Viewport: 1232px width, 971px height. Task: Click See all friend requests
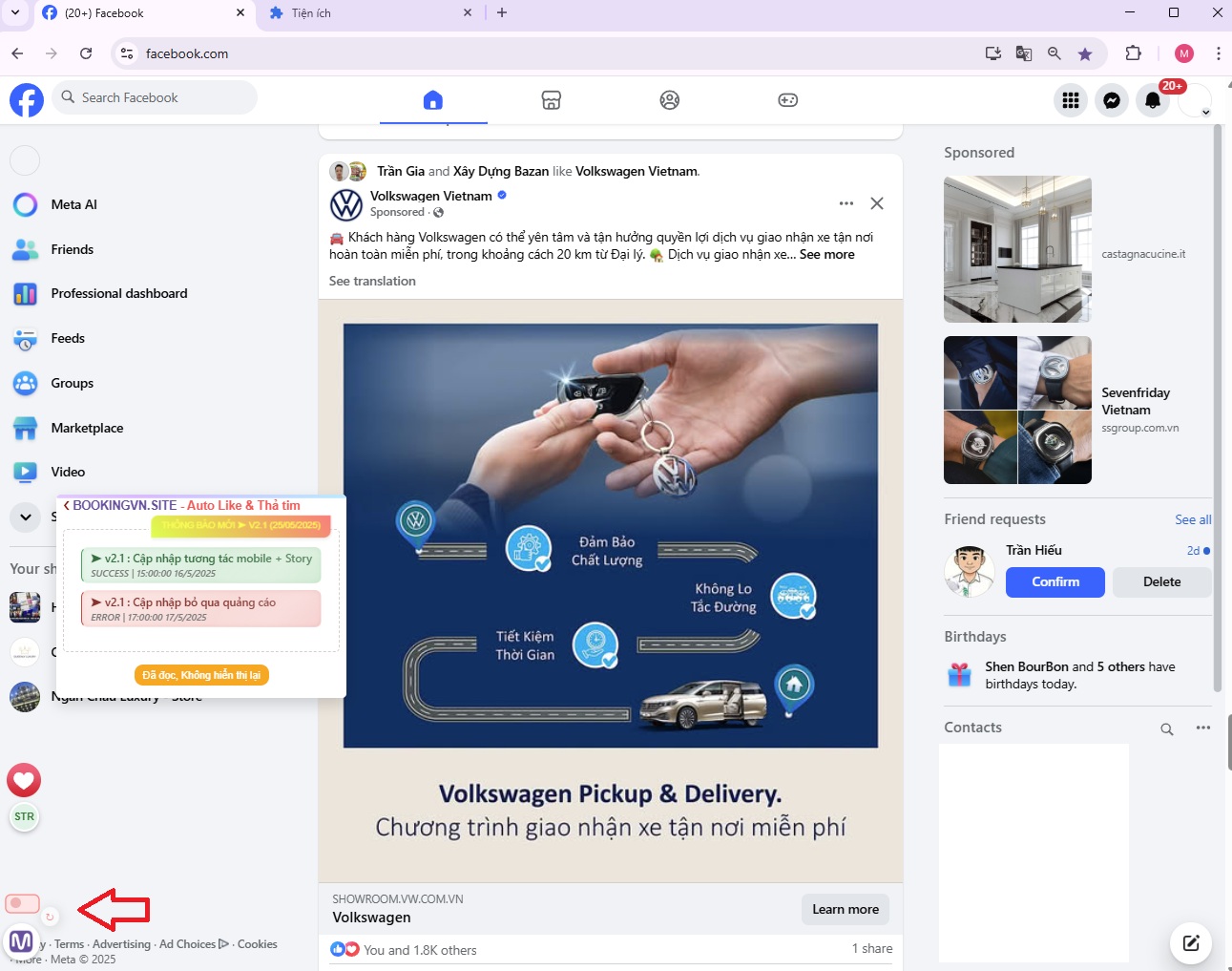tap(1193, 519)
